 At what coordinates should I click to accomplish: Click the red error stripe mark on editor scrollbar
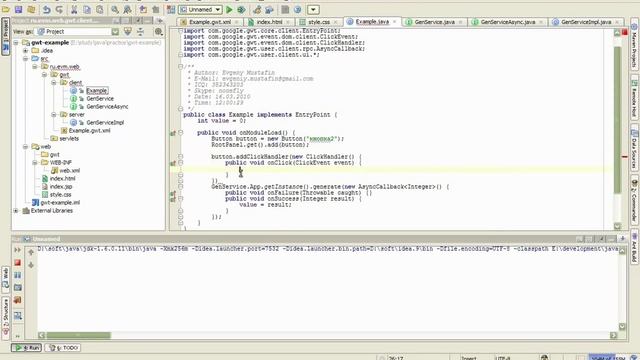[x=625, y=157]
